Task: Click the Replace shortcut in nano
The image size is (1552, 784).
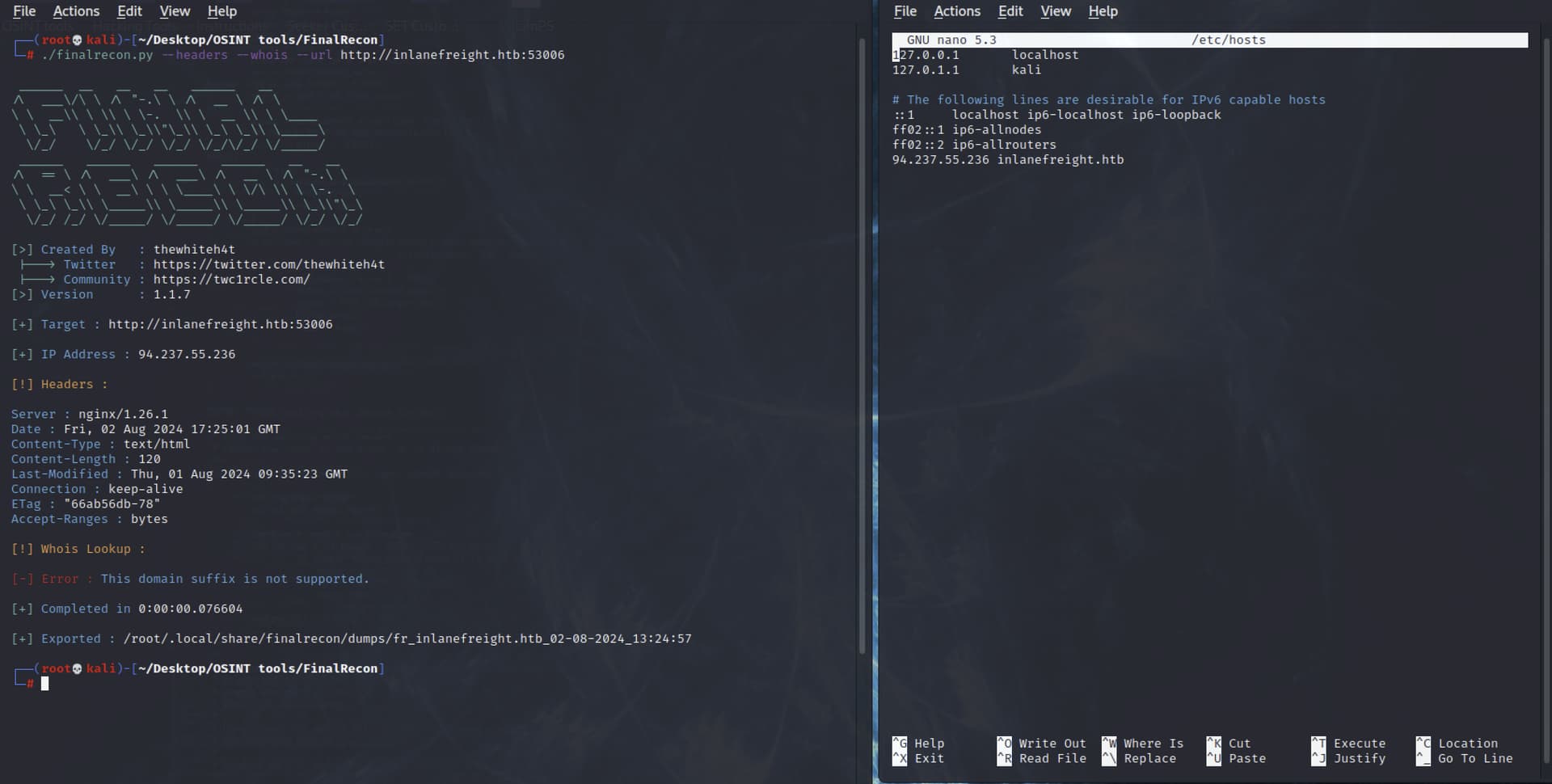Action: click(1140, 758)
